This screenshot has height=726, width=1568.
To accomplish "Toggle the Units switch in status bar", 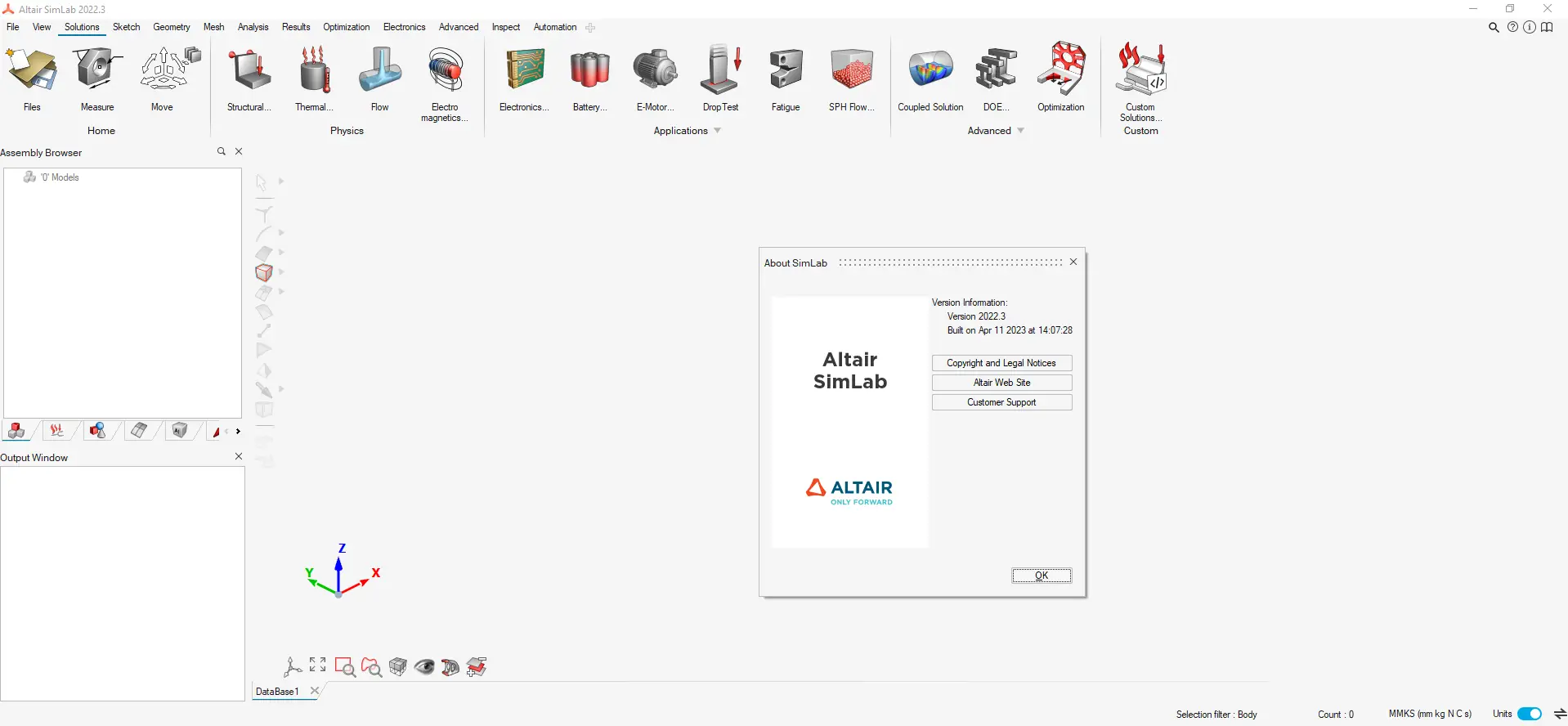I will point(1530,714).
